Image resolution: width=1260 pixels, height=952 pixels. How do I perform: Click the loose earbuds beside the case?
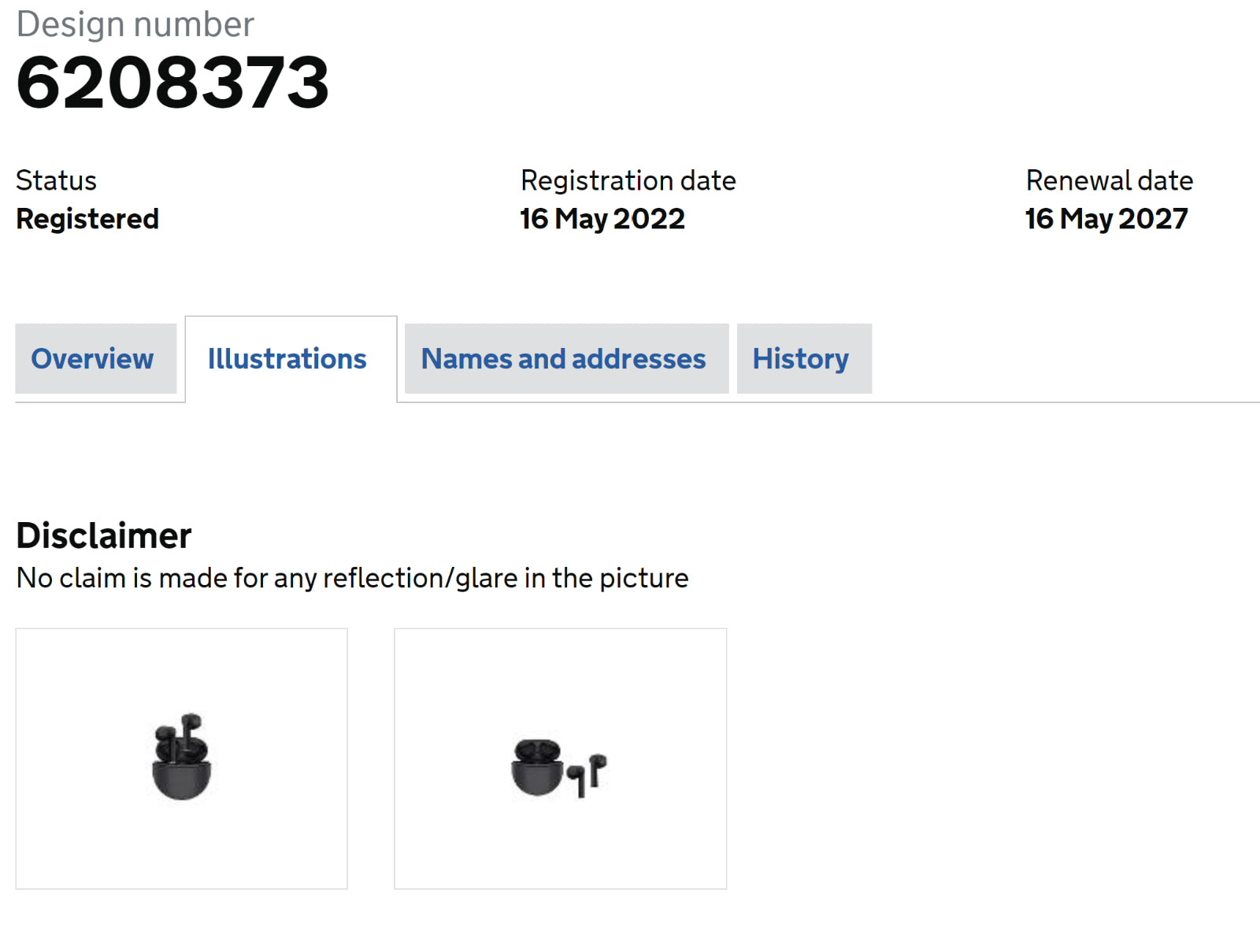pos(588,774)
